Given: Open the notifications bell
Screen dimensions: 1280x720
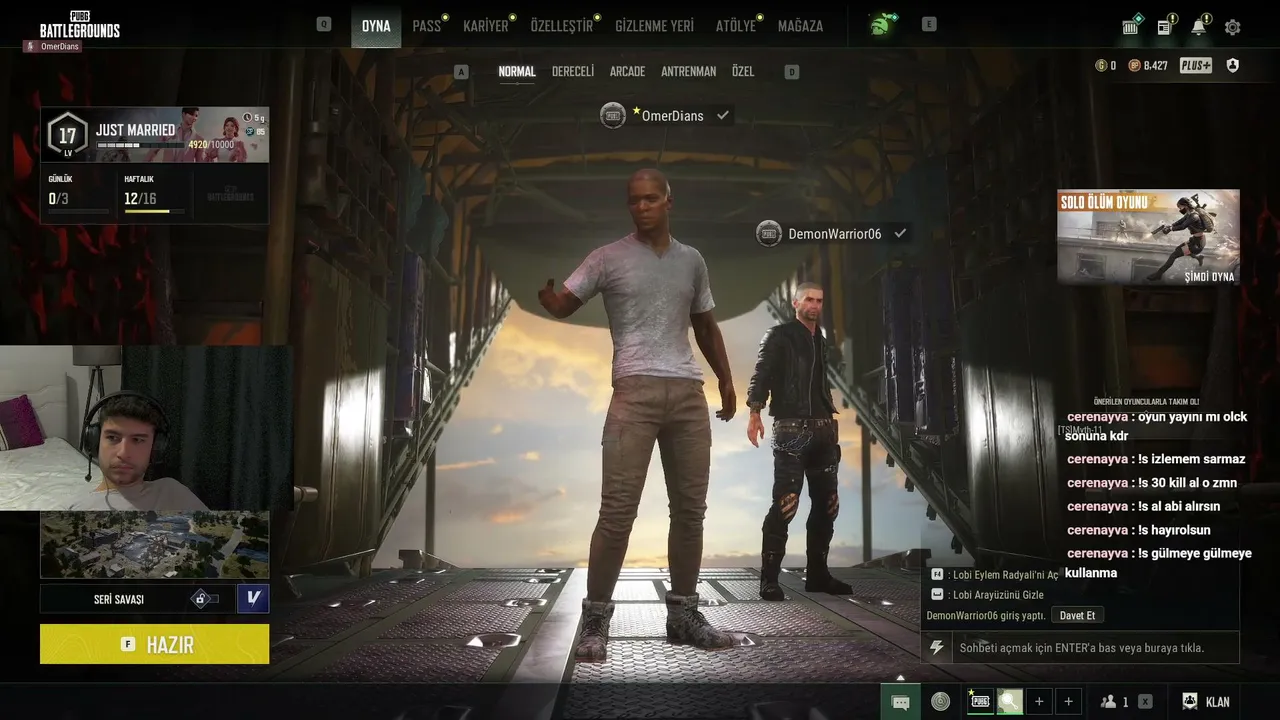Looking at the screenshot, I should [1199, 26].
